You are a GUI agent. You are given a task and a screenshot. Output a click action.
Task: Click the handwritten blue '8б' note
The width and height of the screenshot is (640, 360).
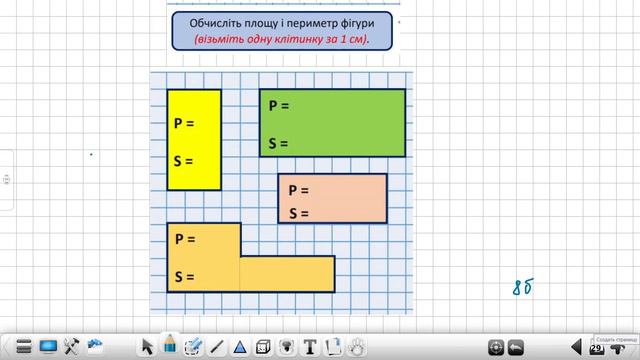tap(523, 287)
